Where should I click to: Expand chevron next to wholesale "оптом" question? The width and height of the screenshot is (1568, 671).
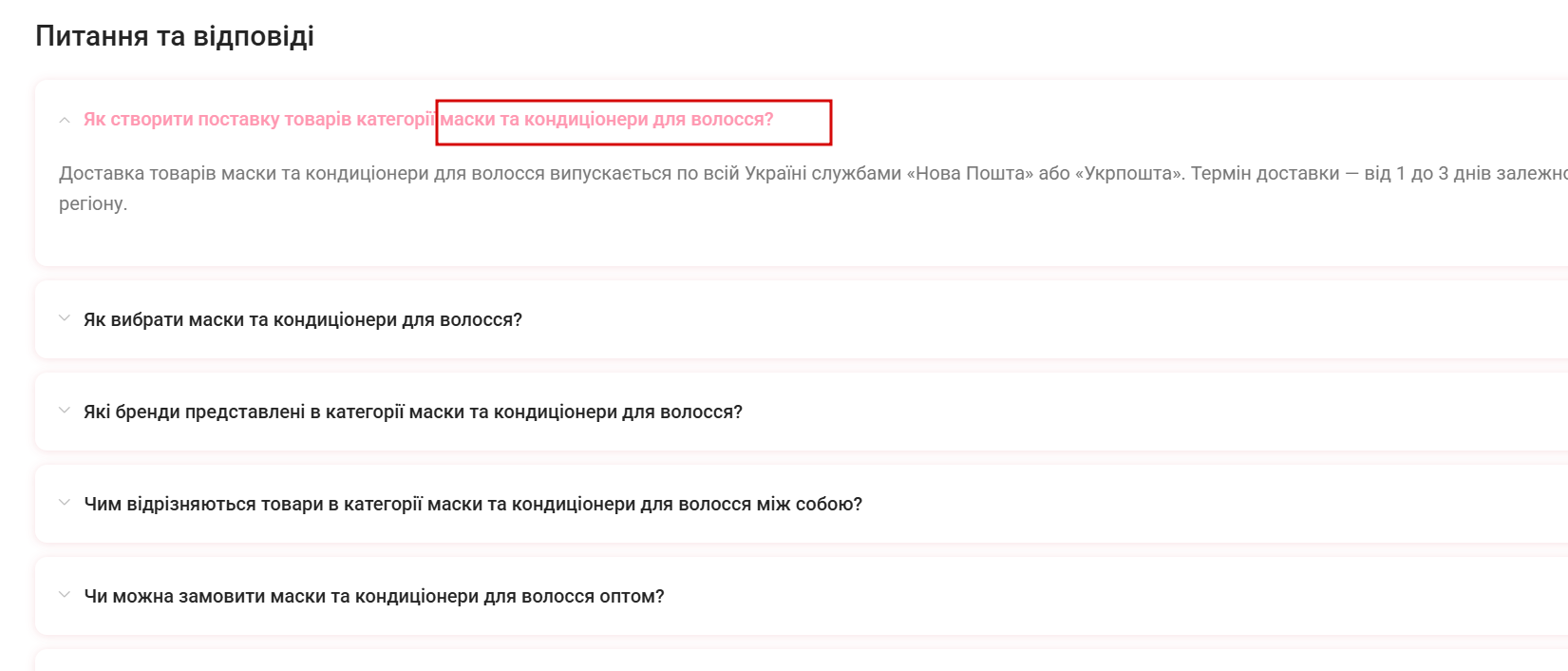coord(65,595)
